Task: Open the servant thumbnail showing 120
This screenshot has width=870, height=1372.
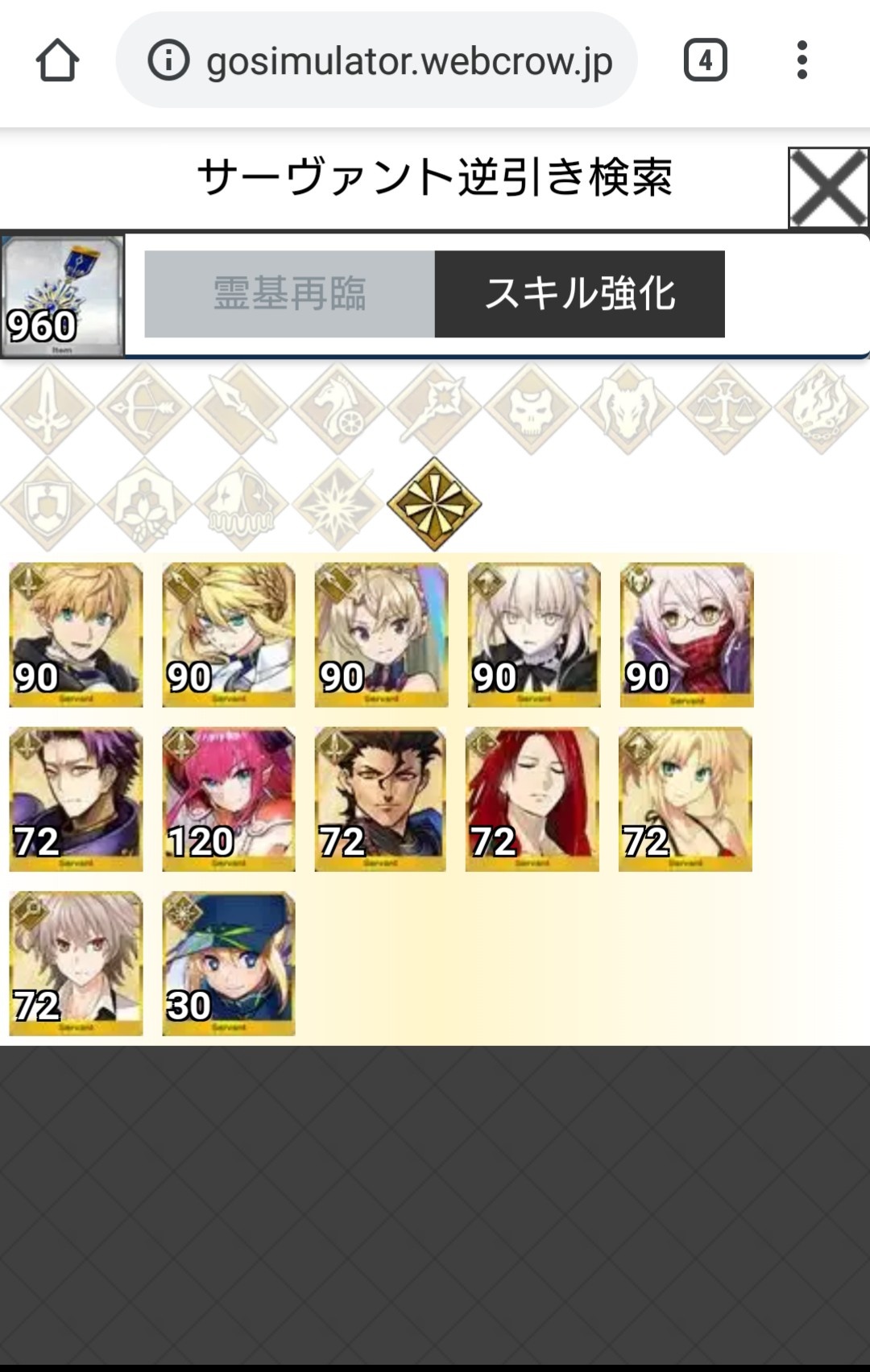Action: tap(229, 799)
